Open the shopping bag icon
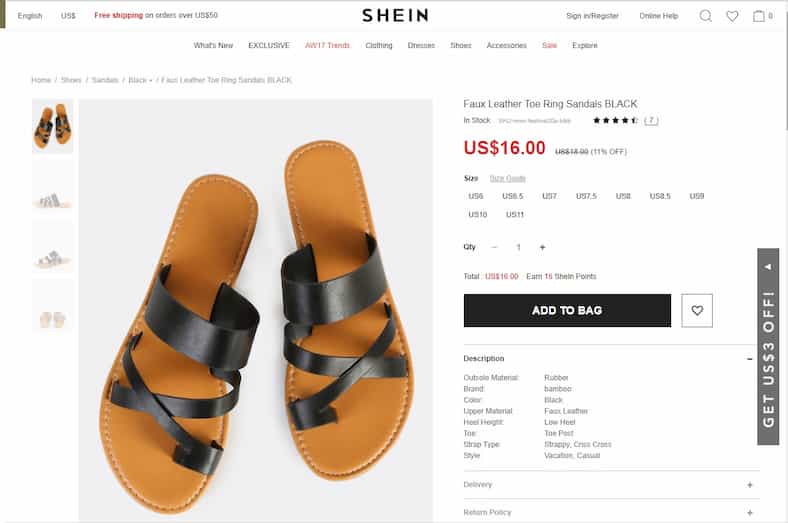This screenshot has width=788, height=523. coord(758,16)
